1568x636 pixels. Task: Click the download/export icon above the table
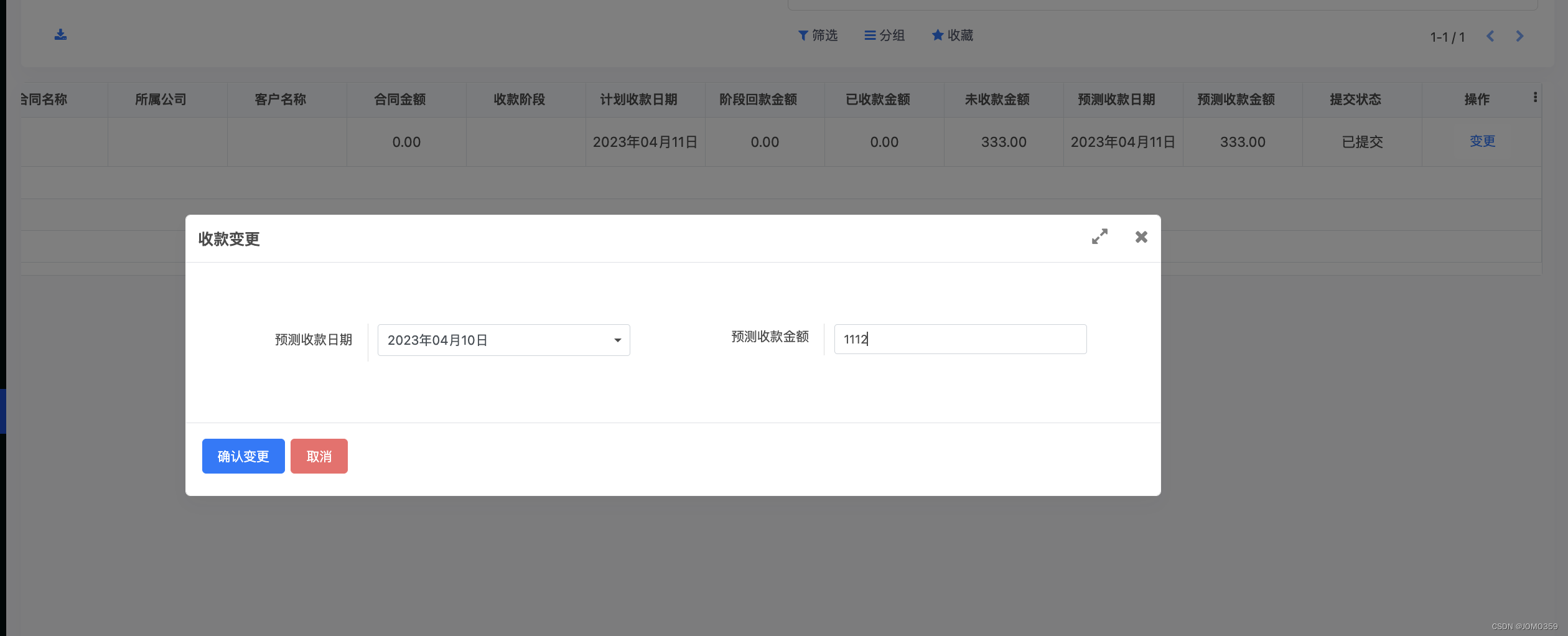[60, 34]
